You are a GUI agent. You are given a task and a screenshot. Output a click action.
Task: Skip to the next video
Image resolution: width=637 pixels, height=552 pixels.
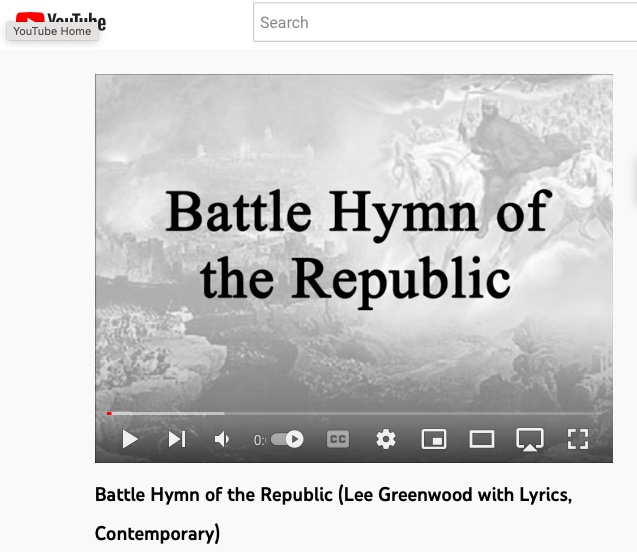coord(177,439)
